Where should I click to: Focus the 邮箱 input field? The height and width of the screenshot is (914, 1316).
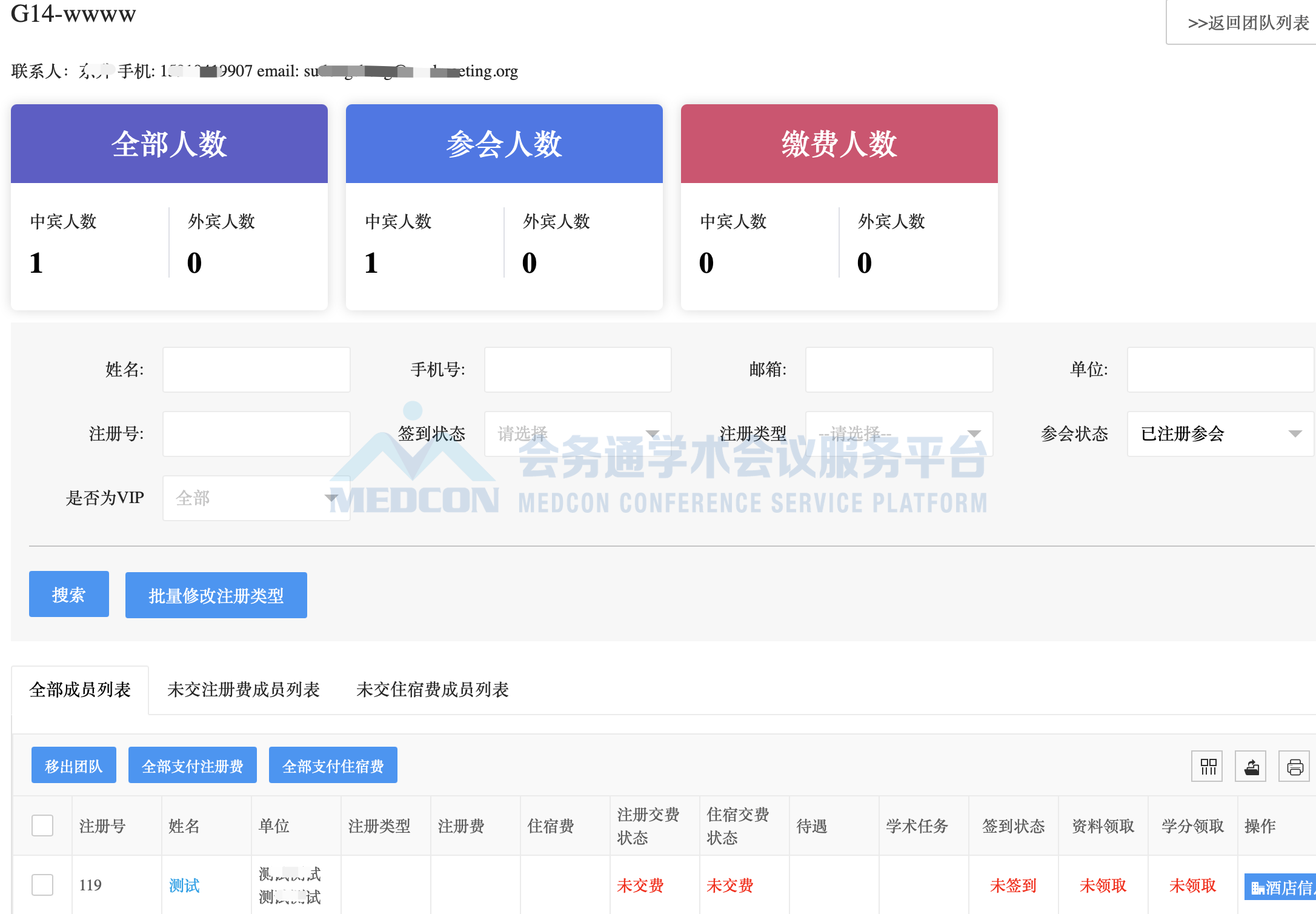click(x=899, y=369)
